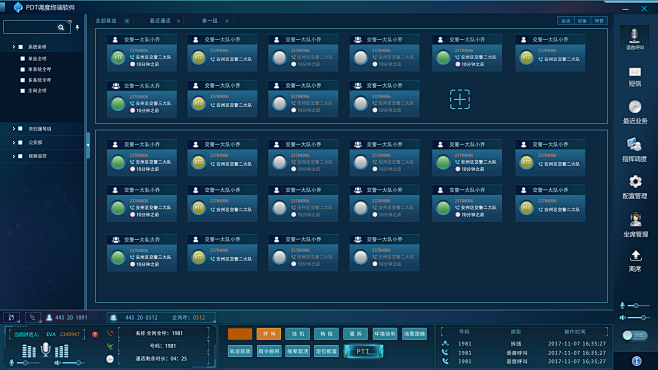Image resolution: width=658 pixels, height=370 pixels.
Task: Click the blue info icon at bottom right
Action: point(637,361)
